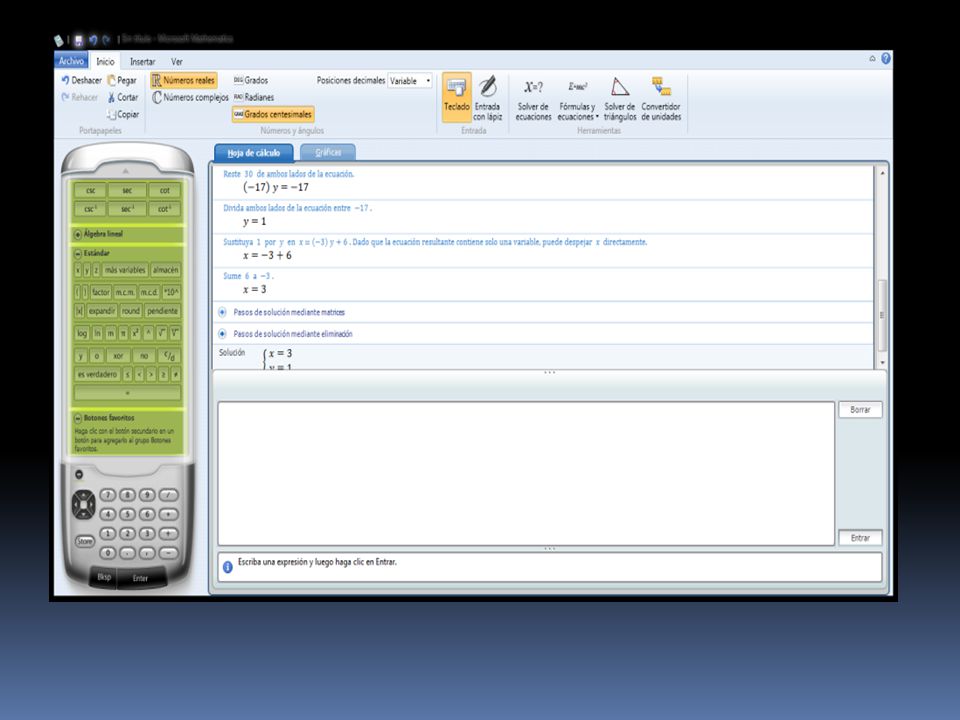Image resolution: width=960 pixels, height=720 pixels.
Task: Open help with the question mark icon
Action: 886,59
